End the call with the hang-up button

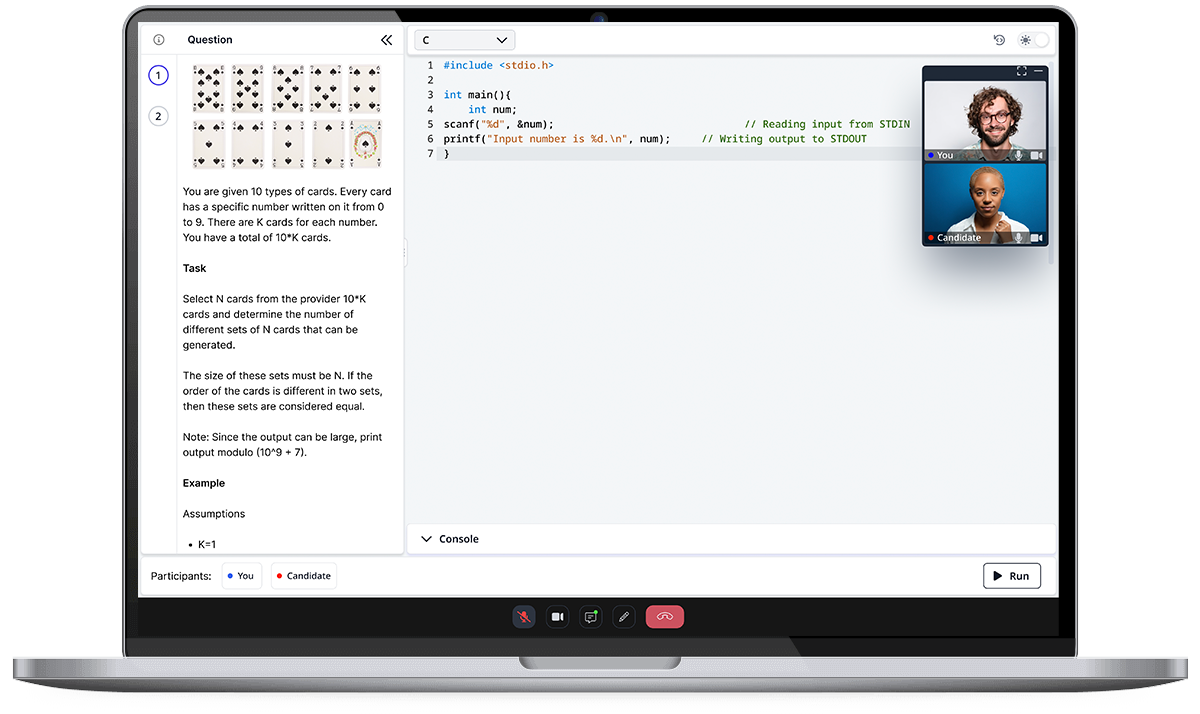(x=665, y=617)
